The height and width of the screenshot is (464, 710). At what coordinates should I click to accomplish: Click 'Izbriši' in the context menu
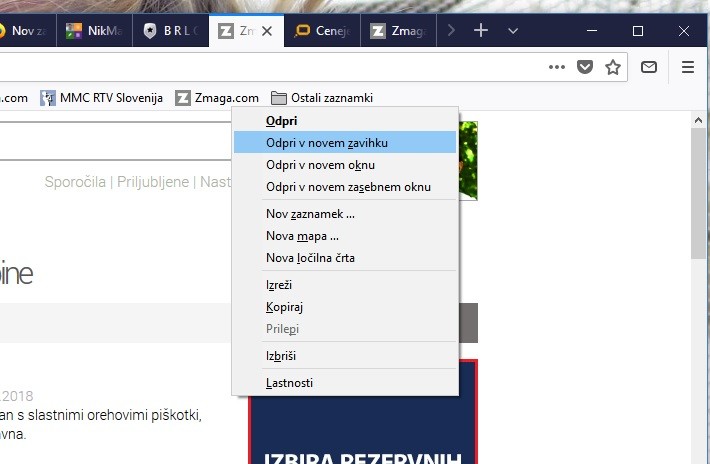tap(281, 355)
